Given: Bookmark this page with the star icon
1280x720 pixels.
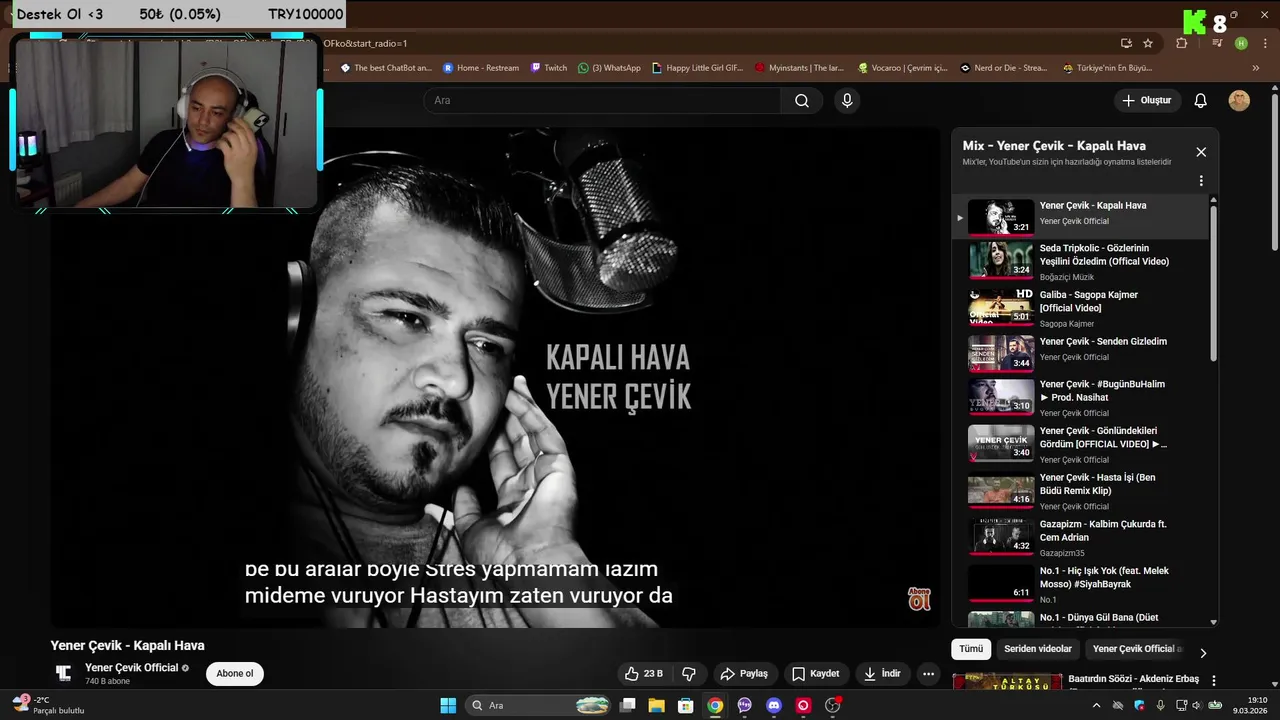Looking at the screenshot, I should (1148, 43).
